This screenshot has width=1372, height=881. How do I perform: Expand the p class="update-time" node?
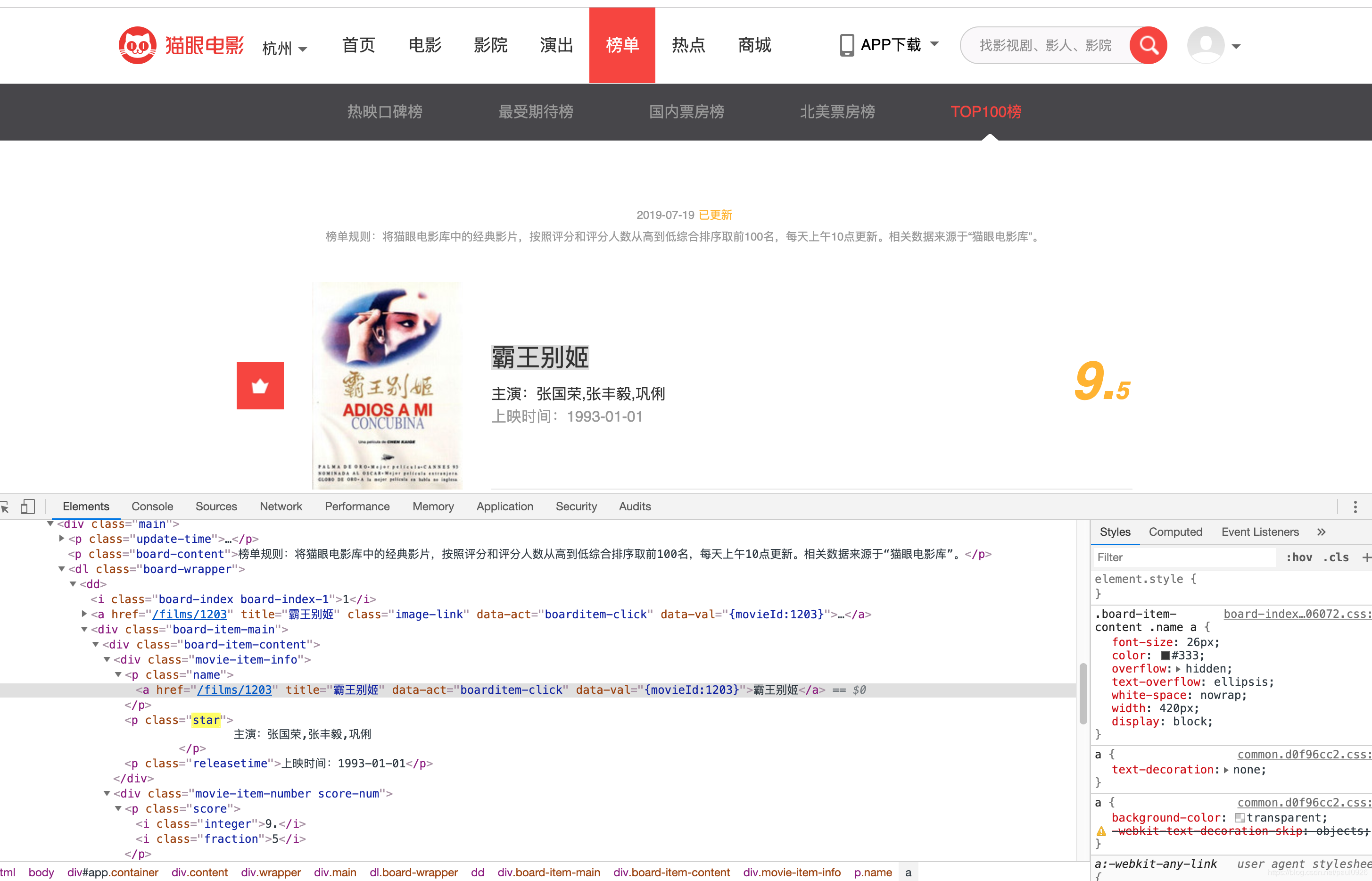click(x=62, y=538)
